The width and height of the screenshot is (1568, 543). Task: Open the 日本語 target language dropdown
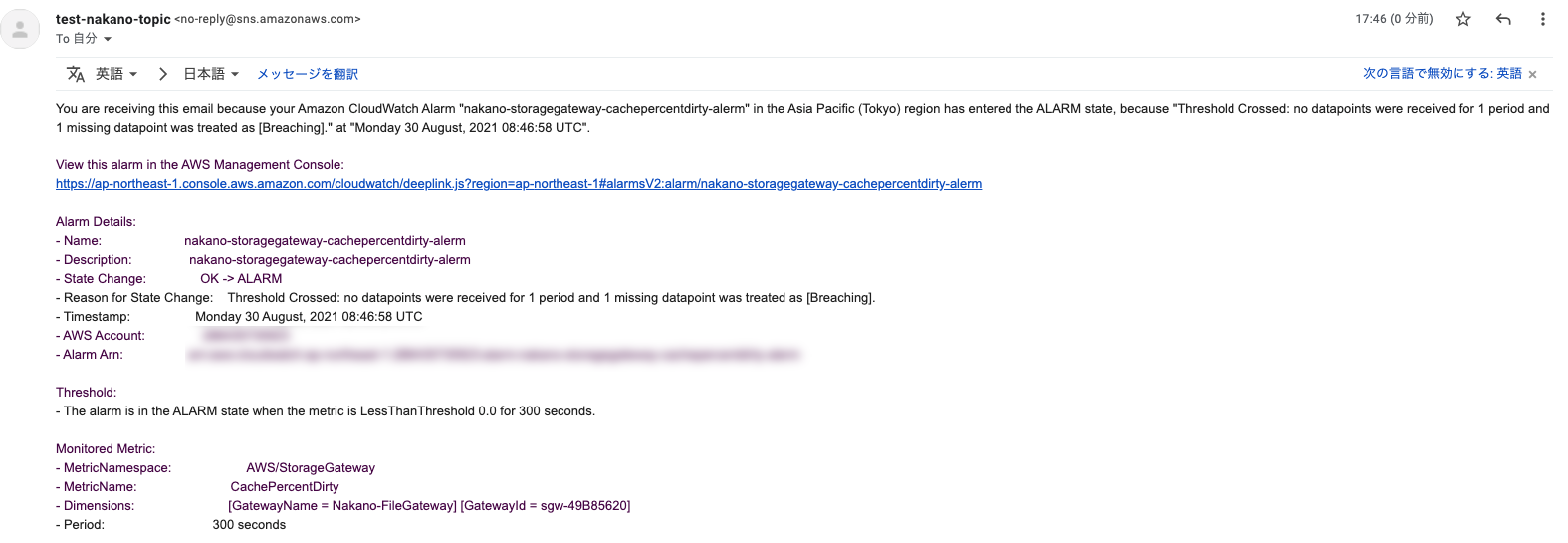pos(211,74)
